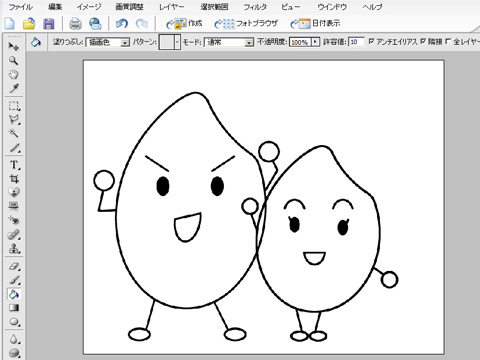This screenshot has height=360, width=480.
Task: Select the Lasso tool
Action: 13,120
